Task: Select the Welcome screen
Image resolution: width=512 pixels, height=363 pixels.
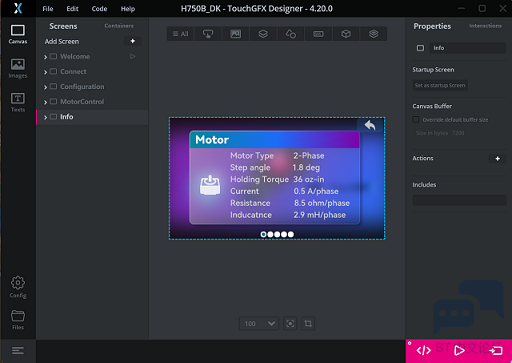Action: click(x=75, y=57)
